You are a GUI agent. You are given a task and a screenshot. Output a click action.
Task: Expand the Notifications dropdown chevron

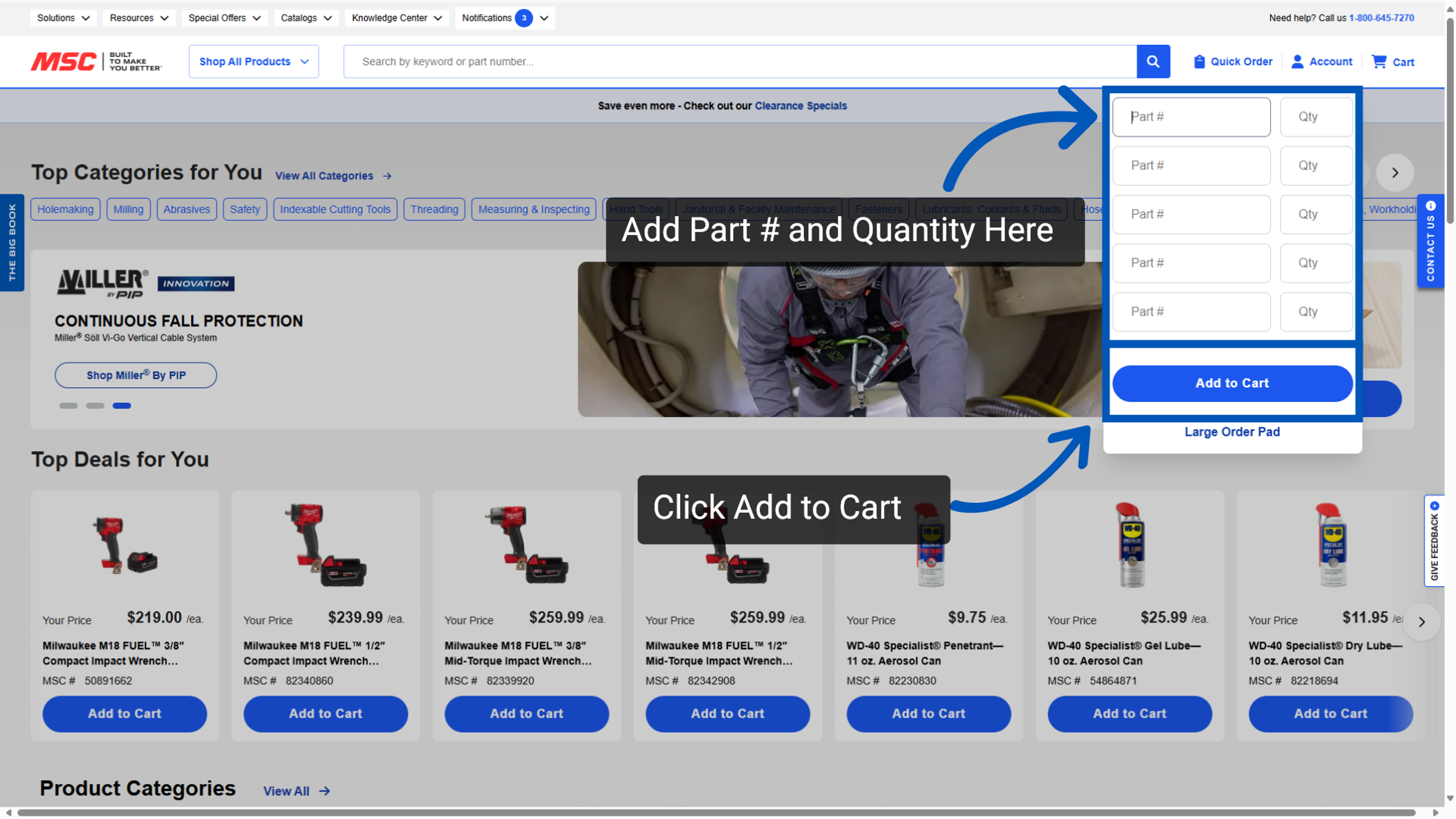point(544,18)
